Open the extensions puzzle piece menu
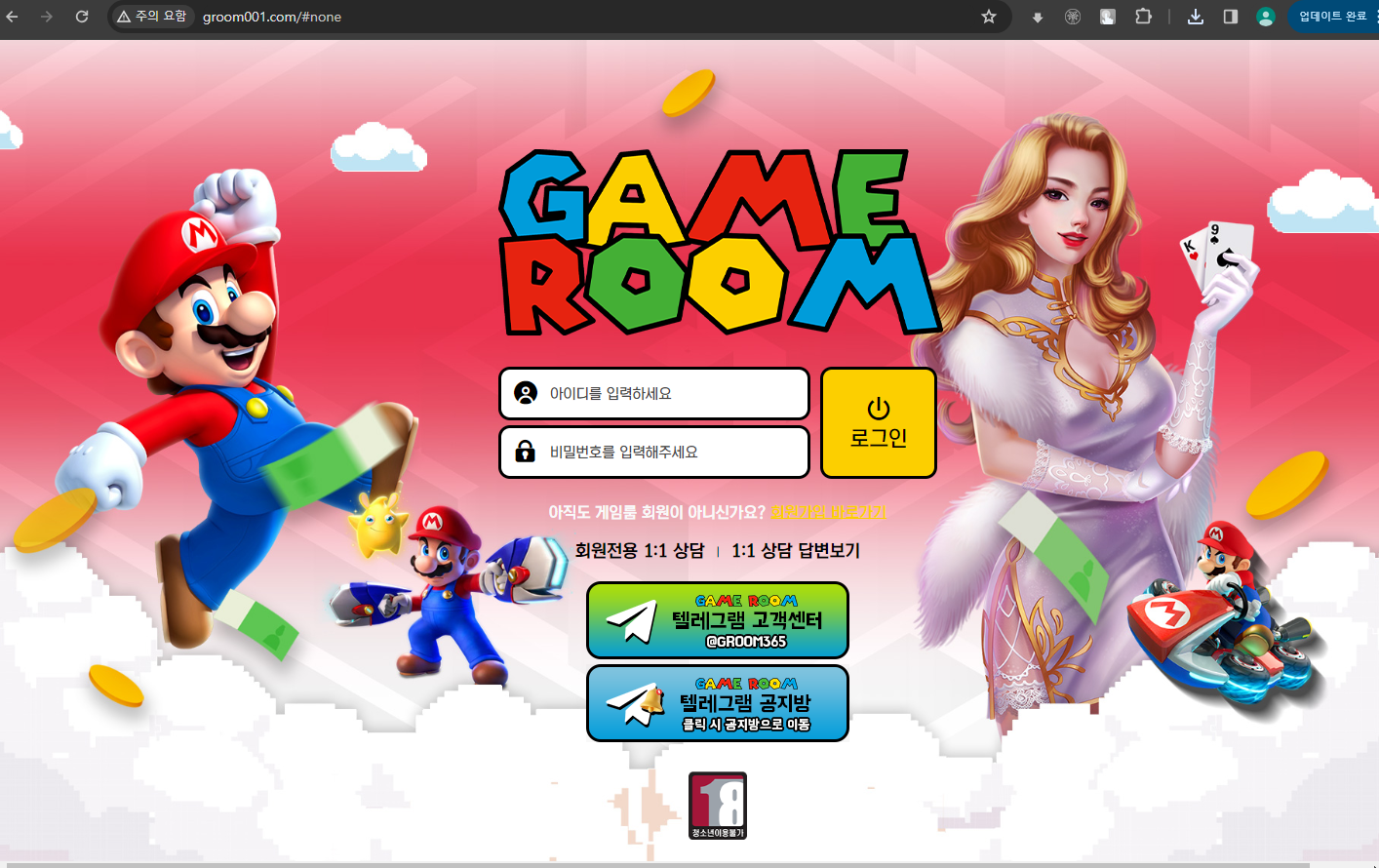Screen dimensions: 1379x868 pyautogui.click(x=1143, y=17)
